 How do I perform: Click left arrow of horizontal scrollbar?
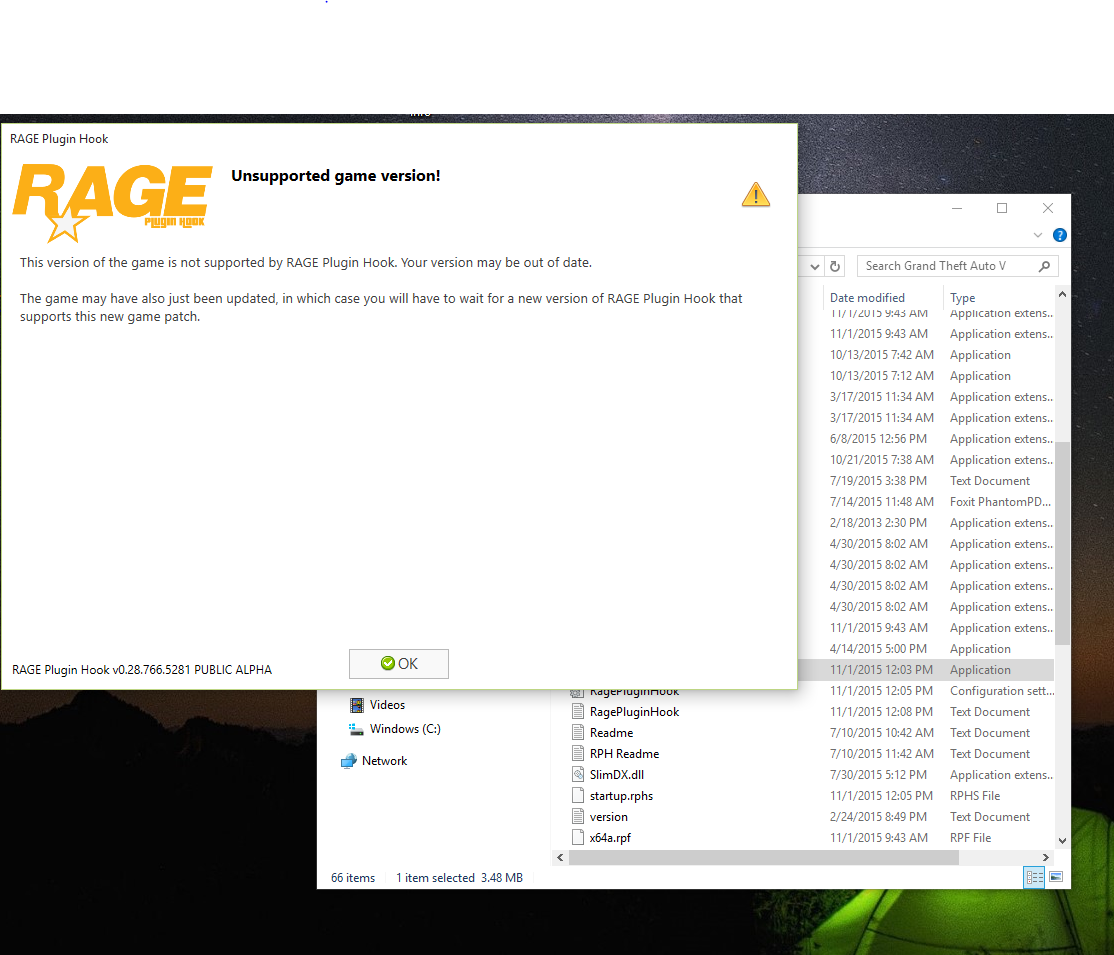pyautogui.click(x=561, y=858)
